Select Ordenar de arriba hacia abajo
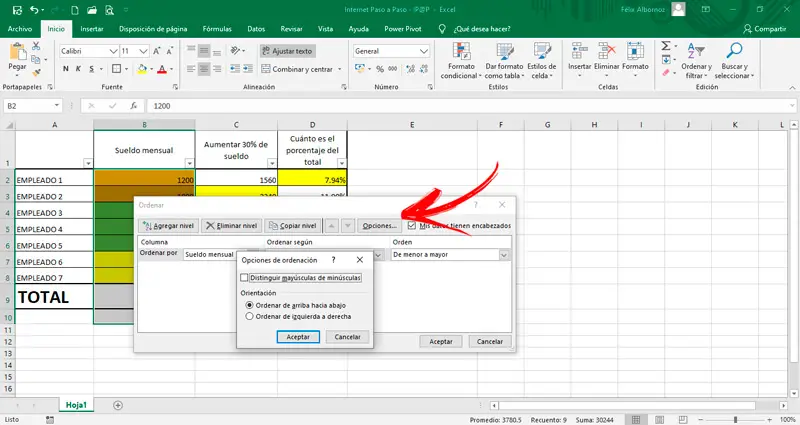Viewport: 800px width, 425px height. pos(249,305)
